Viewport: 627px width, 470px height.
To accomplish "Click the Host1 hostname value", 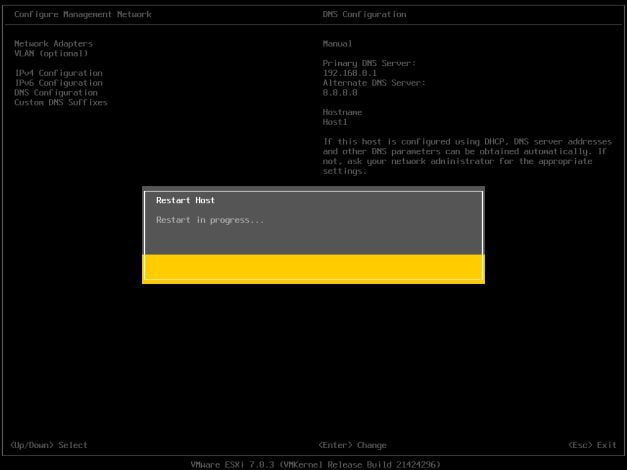I will coord(335,122).
